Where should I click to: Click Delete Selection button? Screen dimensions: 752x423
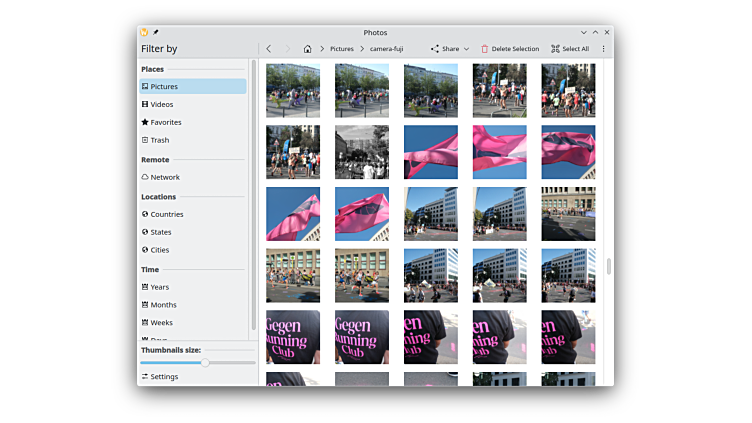point(510,49)
